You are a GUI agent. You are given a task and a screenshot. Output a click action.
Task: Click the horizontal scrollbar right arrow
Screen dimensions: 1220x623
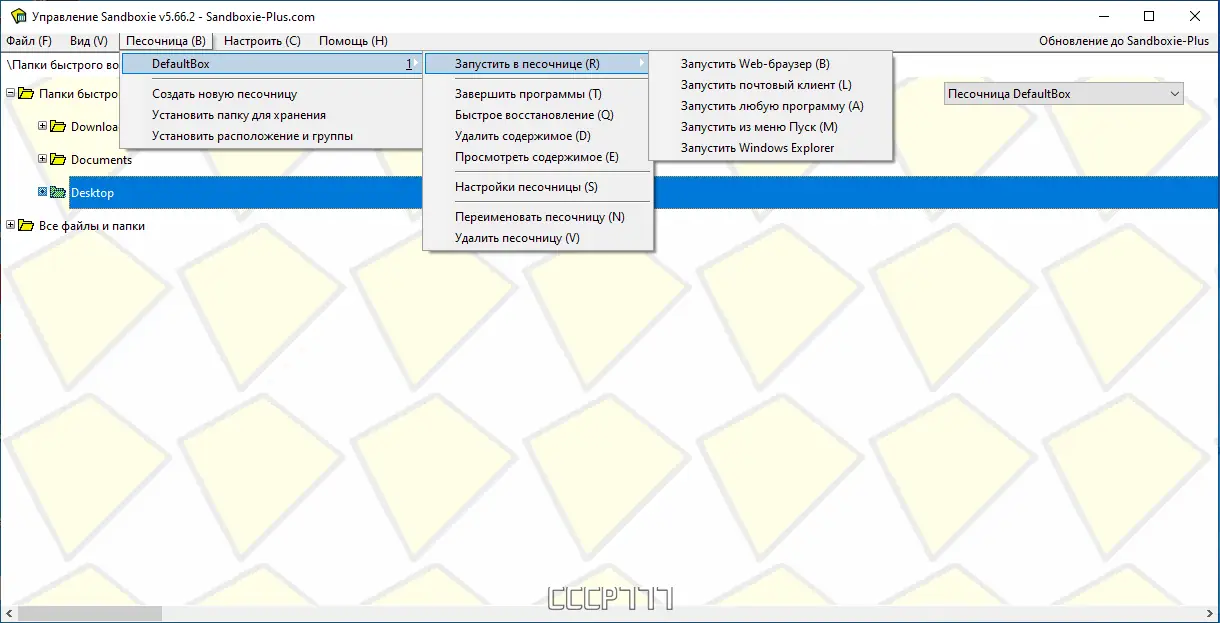click(x=1211, y=613)
